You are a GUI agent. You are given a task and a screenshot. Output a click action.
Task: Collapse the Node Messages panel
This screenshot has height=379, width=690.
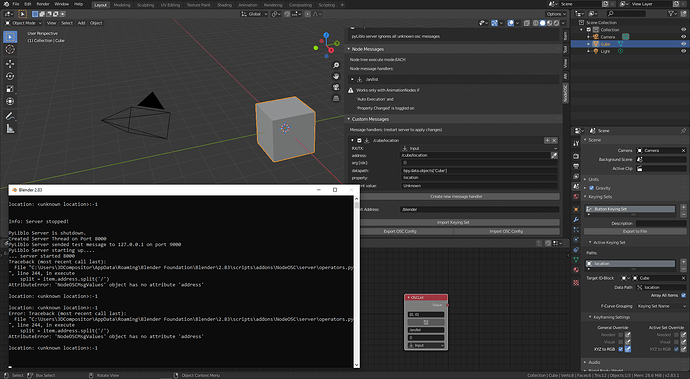[349, 49]
